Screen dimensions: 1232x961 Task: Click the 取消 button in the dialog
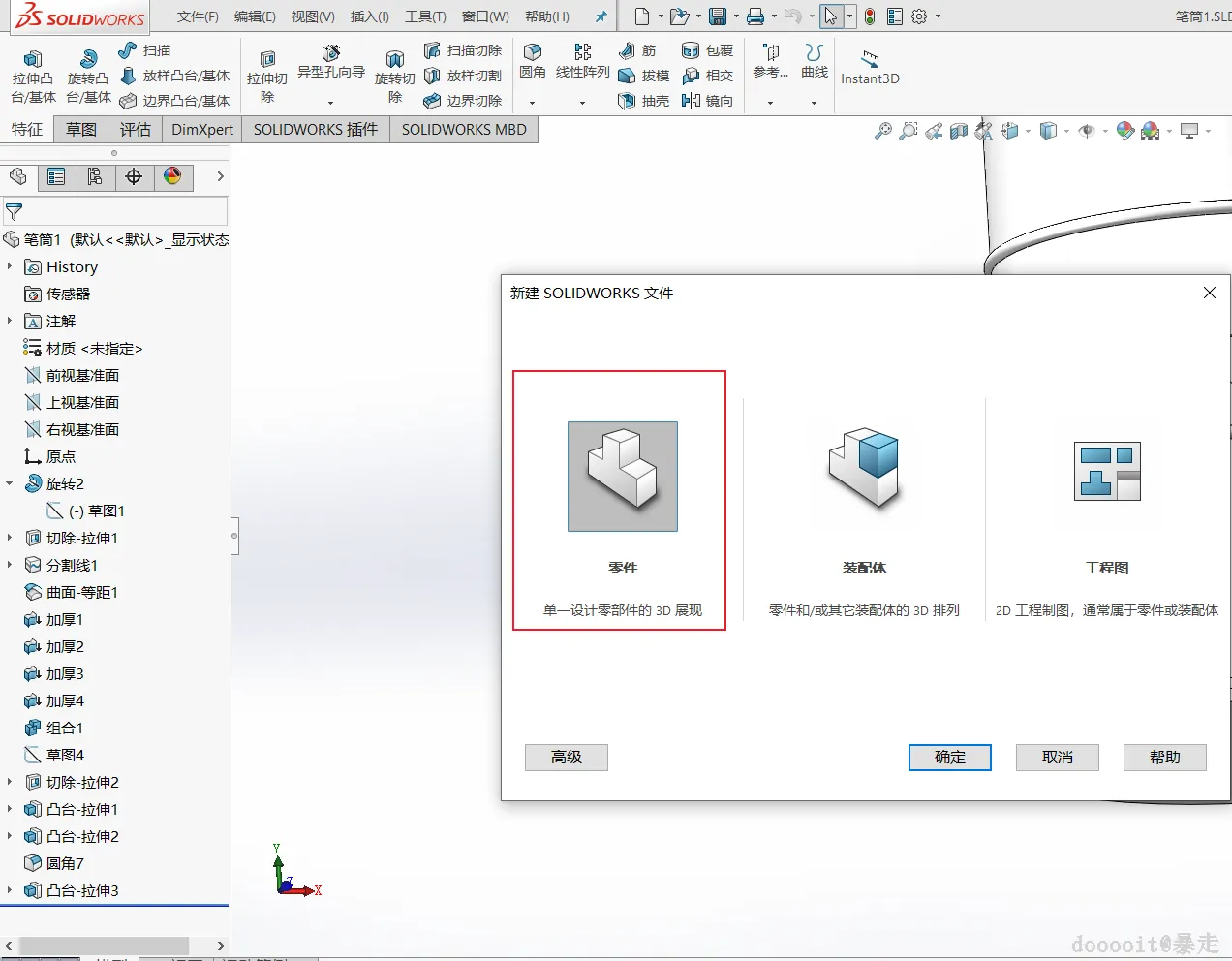[x=1057, y=757]
